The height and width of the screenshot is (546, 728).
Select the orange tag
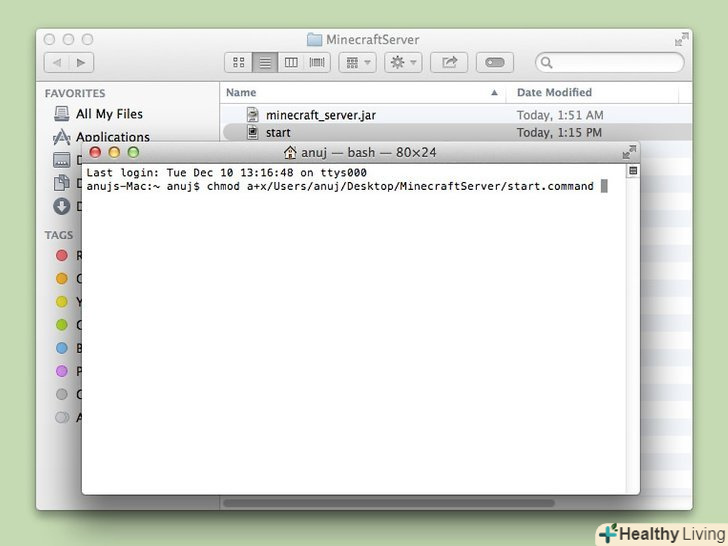[x=62, y=279]
